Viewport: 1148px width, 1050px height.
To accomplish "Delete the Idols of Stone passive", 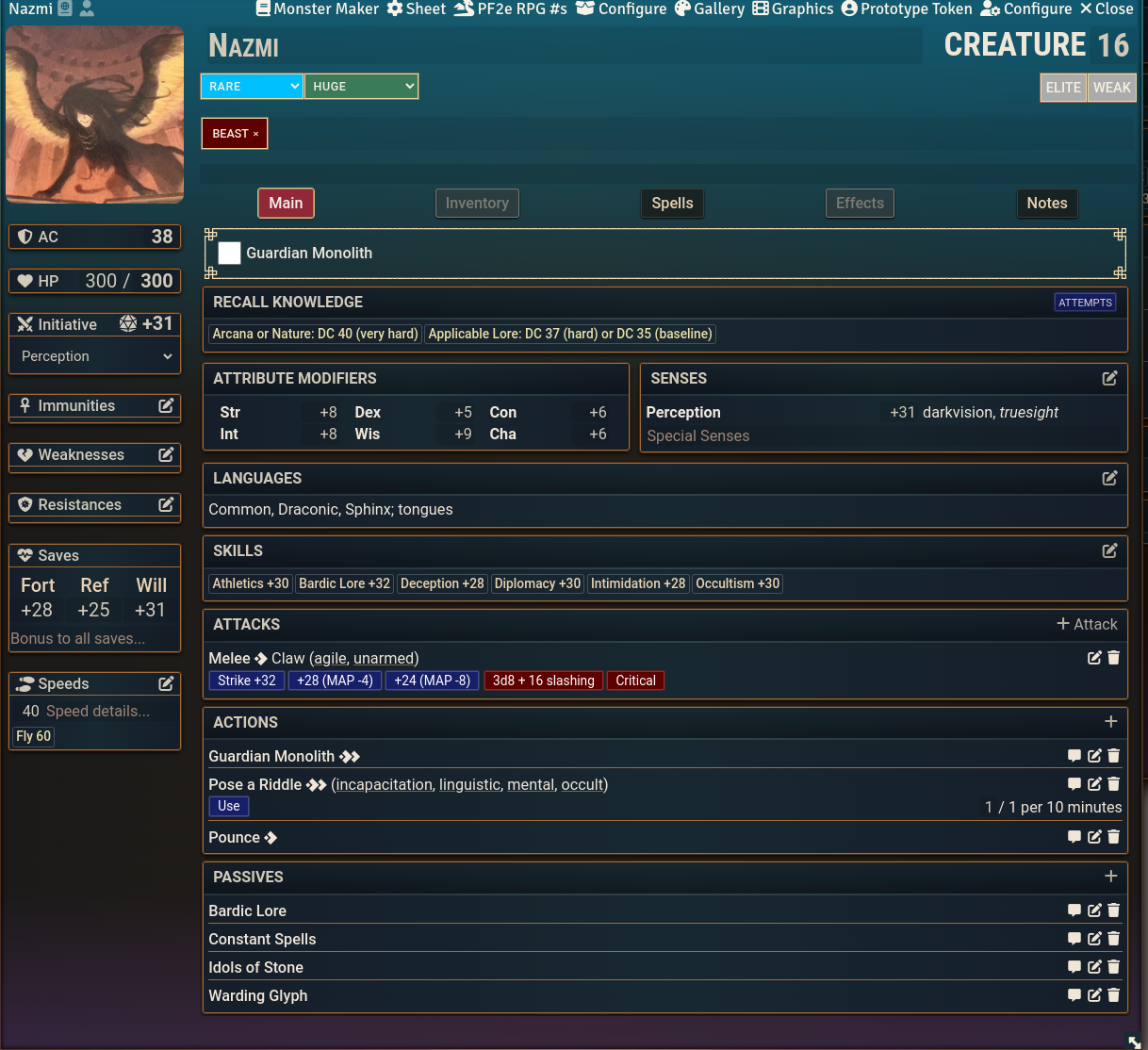I will coord(1113,967).
